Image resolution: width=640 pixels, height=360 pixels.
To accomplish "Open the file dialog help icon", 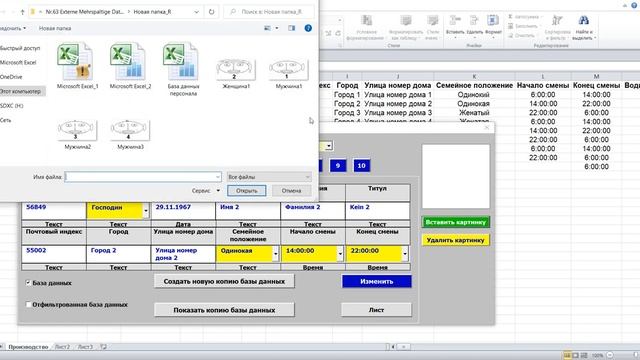I will click(x=308, y=28).
